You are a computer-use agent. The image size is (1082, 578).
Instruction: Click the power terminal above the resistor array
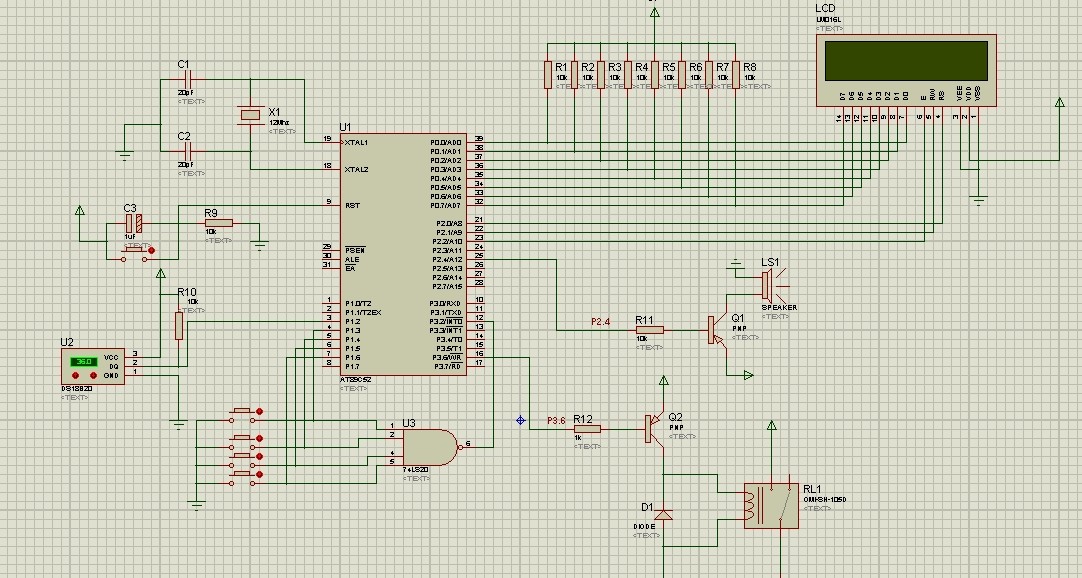(654, 12)
